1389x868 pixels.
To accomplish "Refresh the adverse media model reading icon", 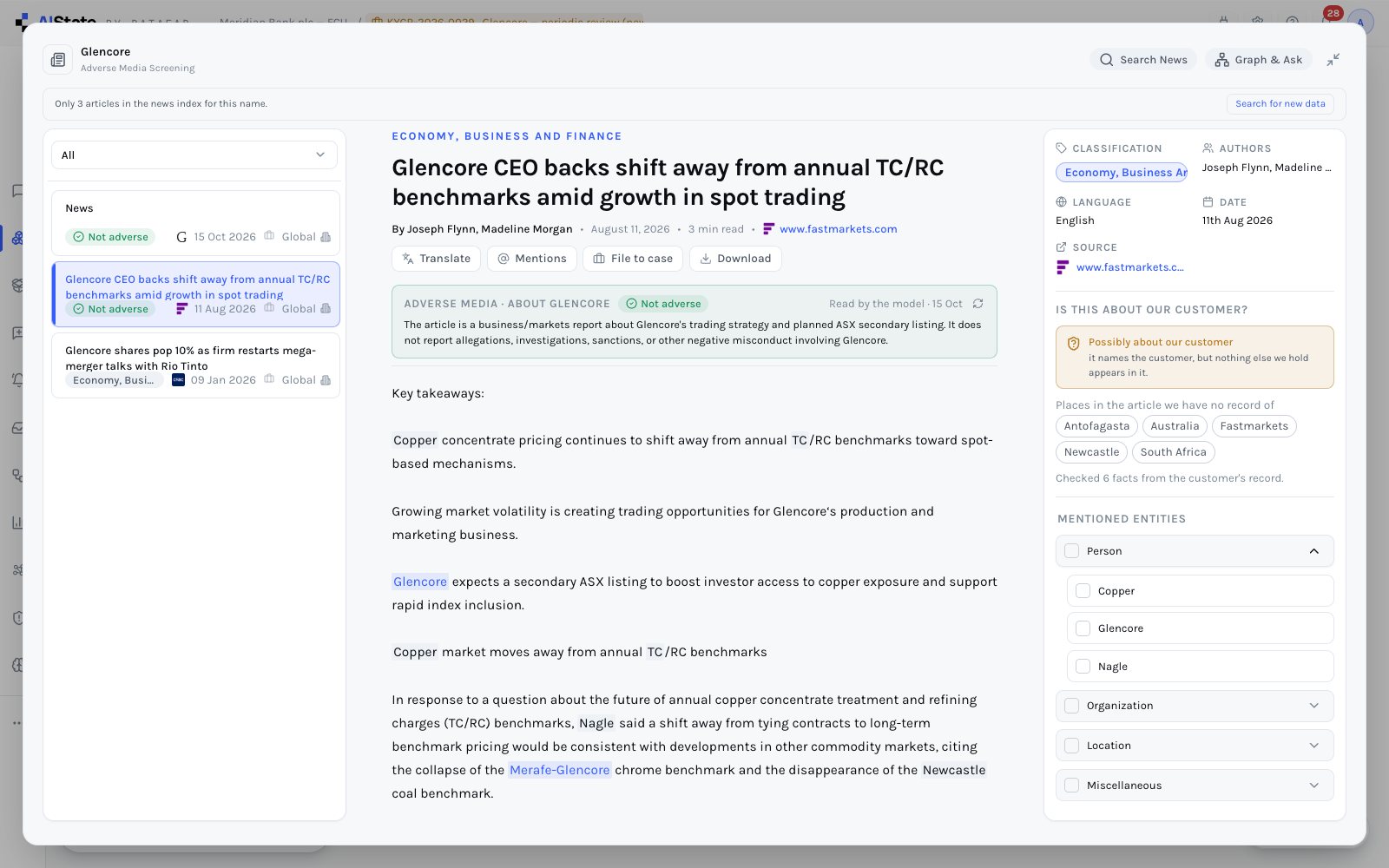I will 978,304.
